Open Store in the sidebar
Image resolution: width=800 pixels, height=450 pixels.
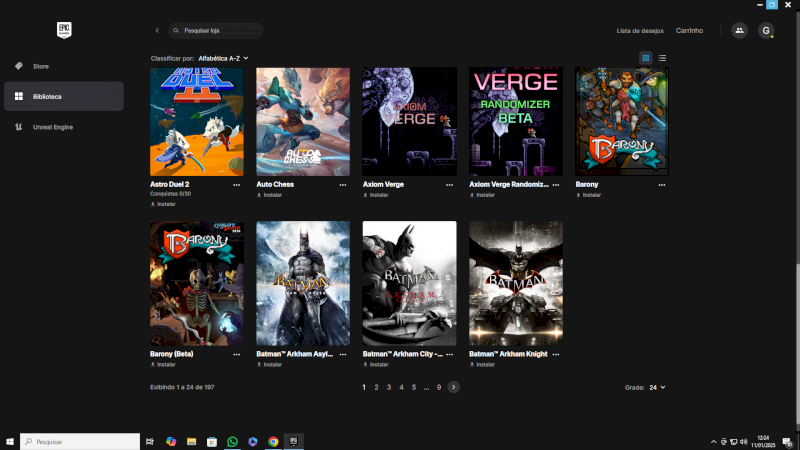(40, 66)
